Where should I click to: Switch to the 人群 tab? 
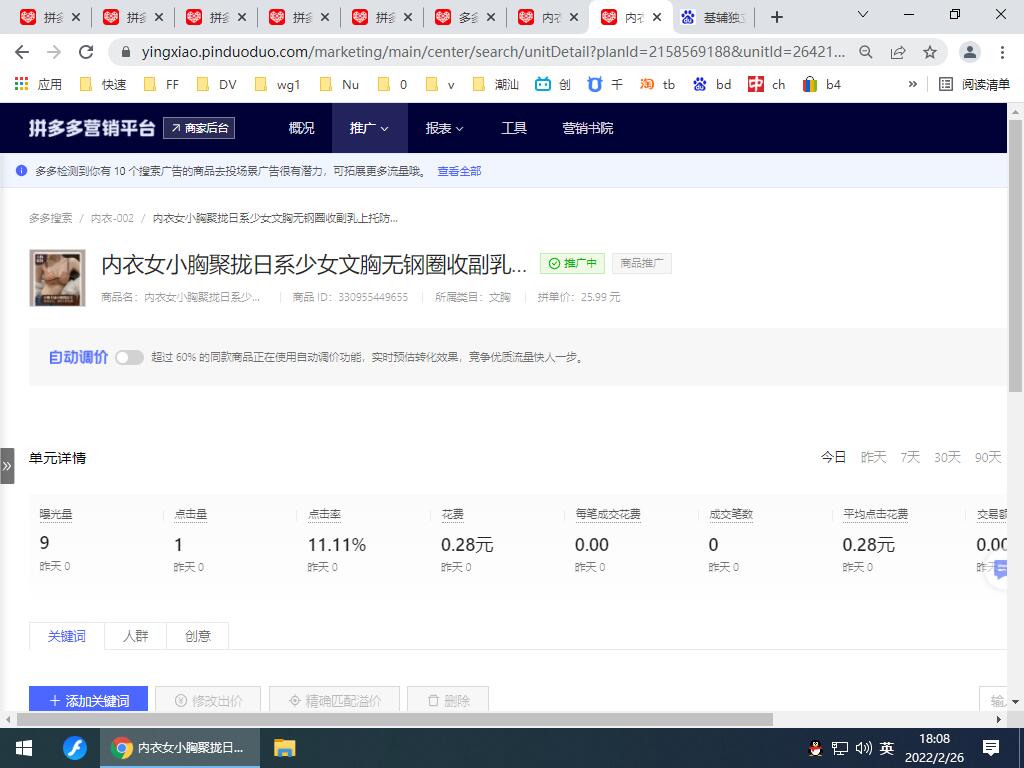point(136,635)
